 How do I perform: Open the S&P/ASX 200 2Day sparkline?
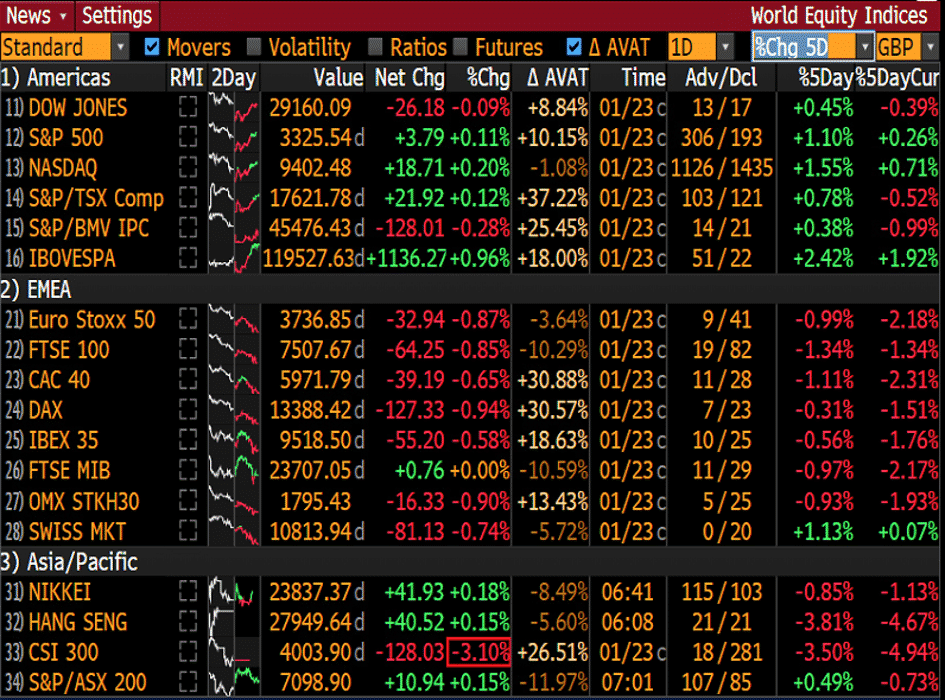point(234,683)
